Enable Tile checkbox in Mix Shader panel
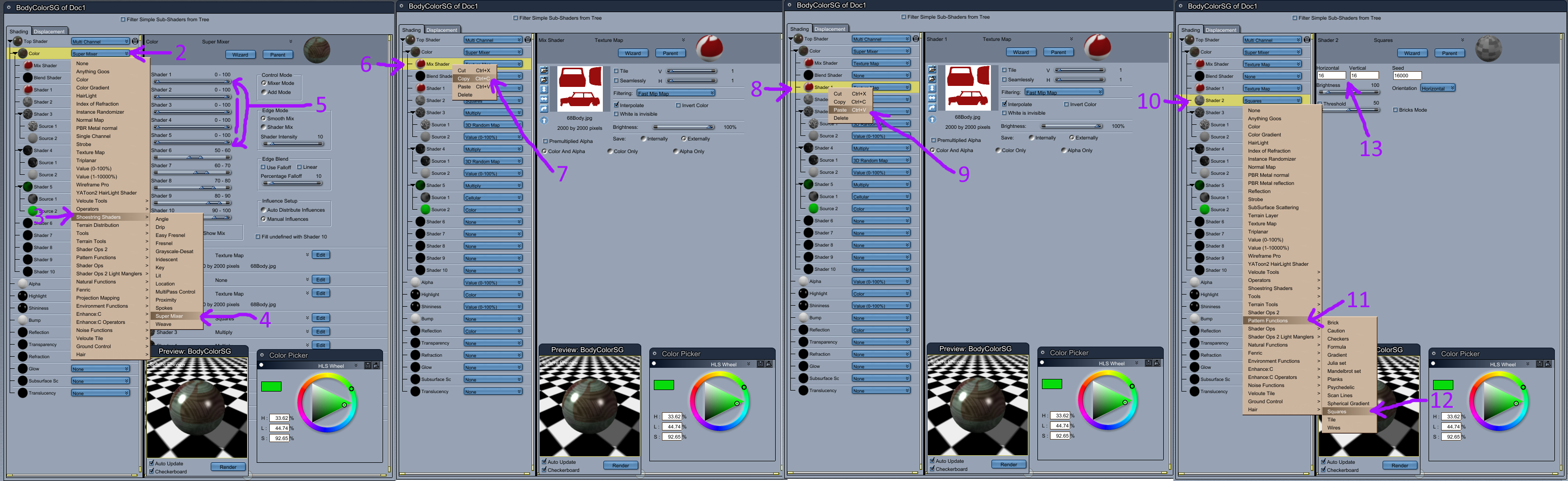1568x481 pixels. coord(616,71)
